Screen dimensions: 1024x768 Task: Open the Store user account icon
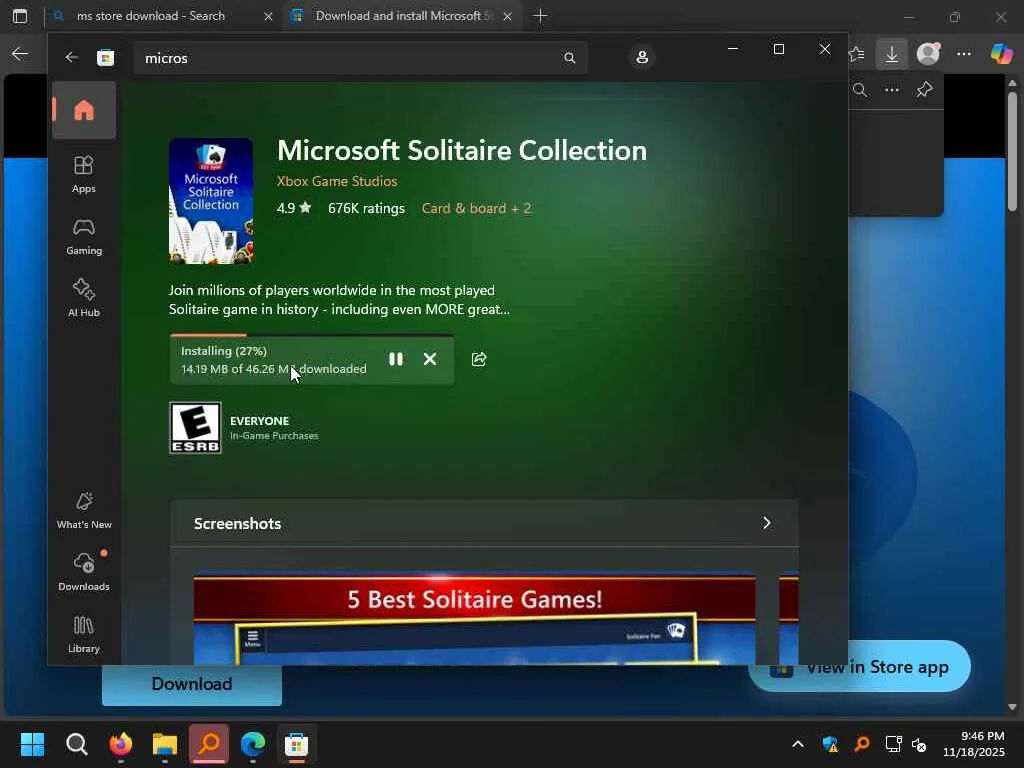tap(642, 57)
